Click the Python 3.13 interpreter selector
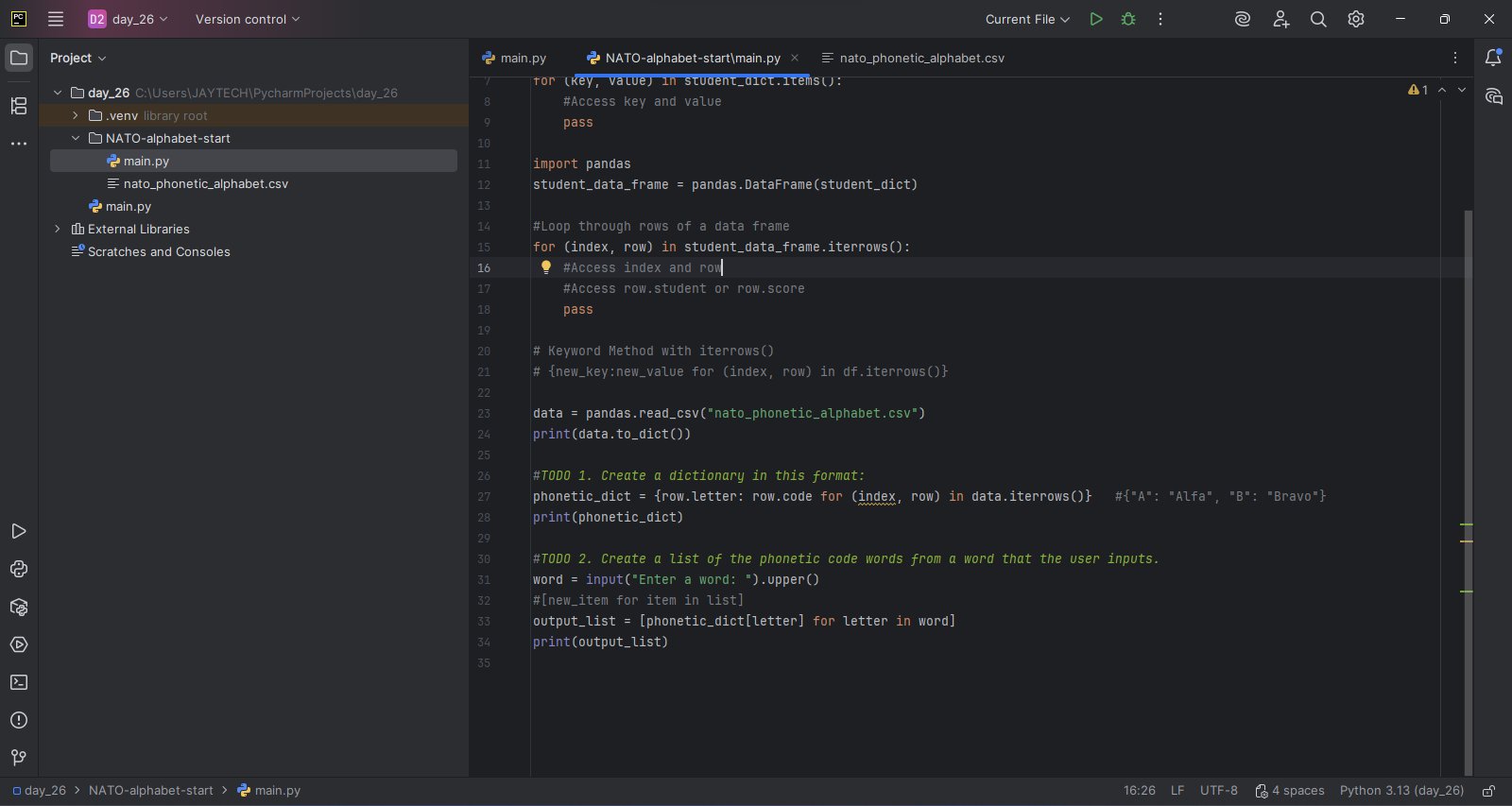The image size is (1512, 806). pyautogui.click(x=1401, y=791)
